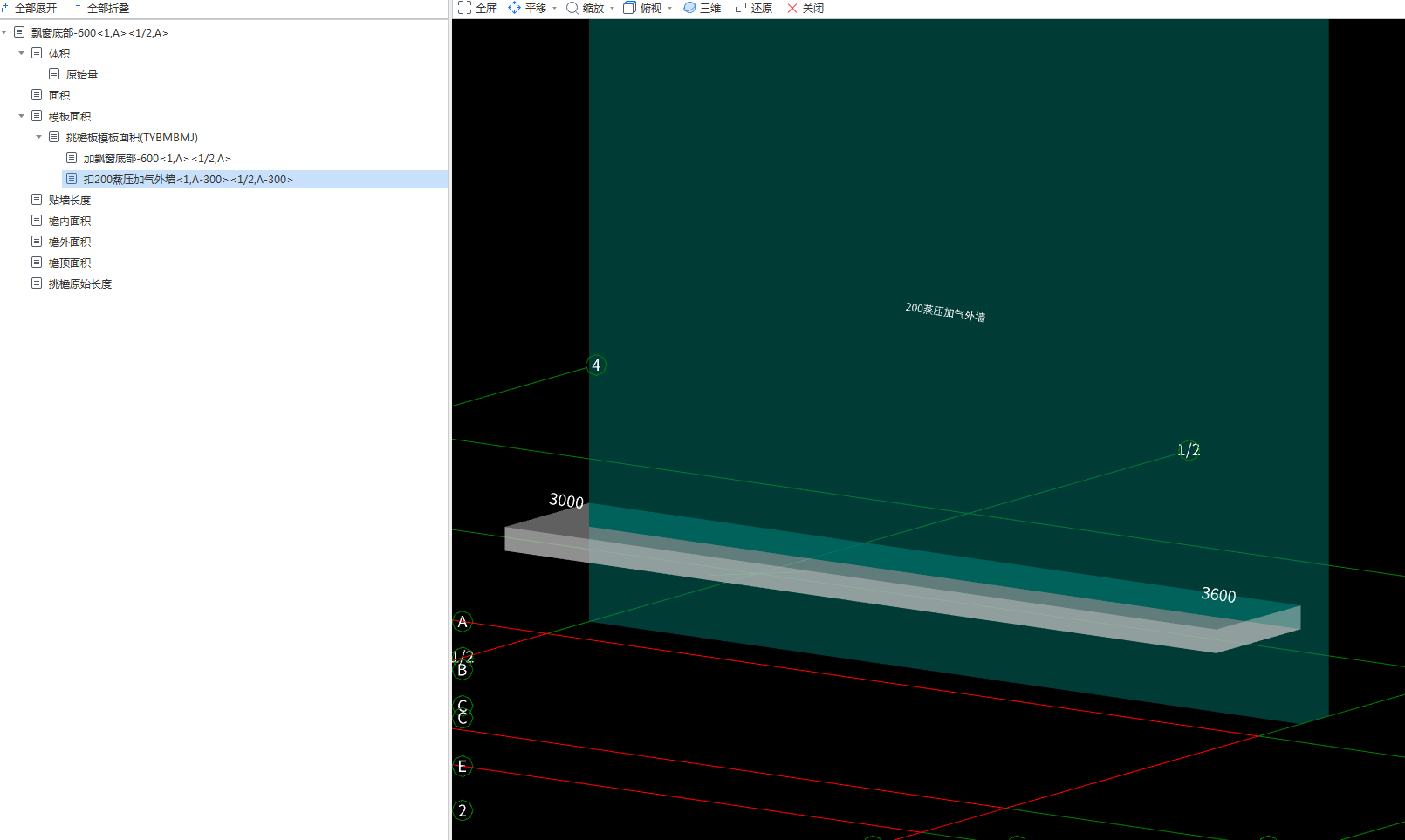Click the 俯视 top view icon

pyautogui.click(x=629, y=8)
